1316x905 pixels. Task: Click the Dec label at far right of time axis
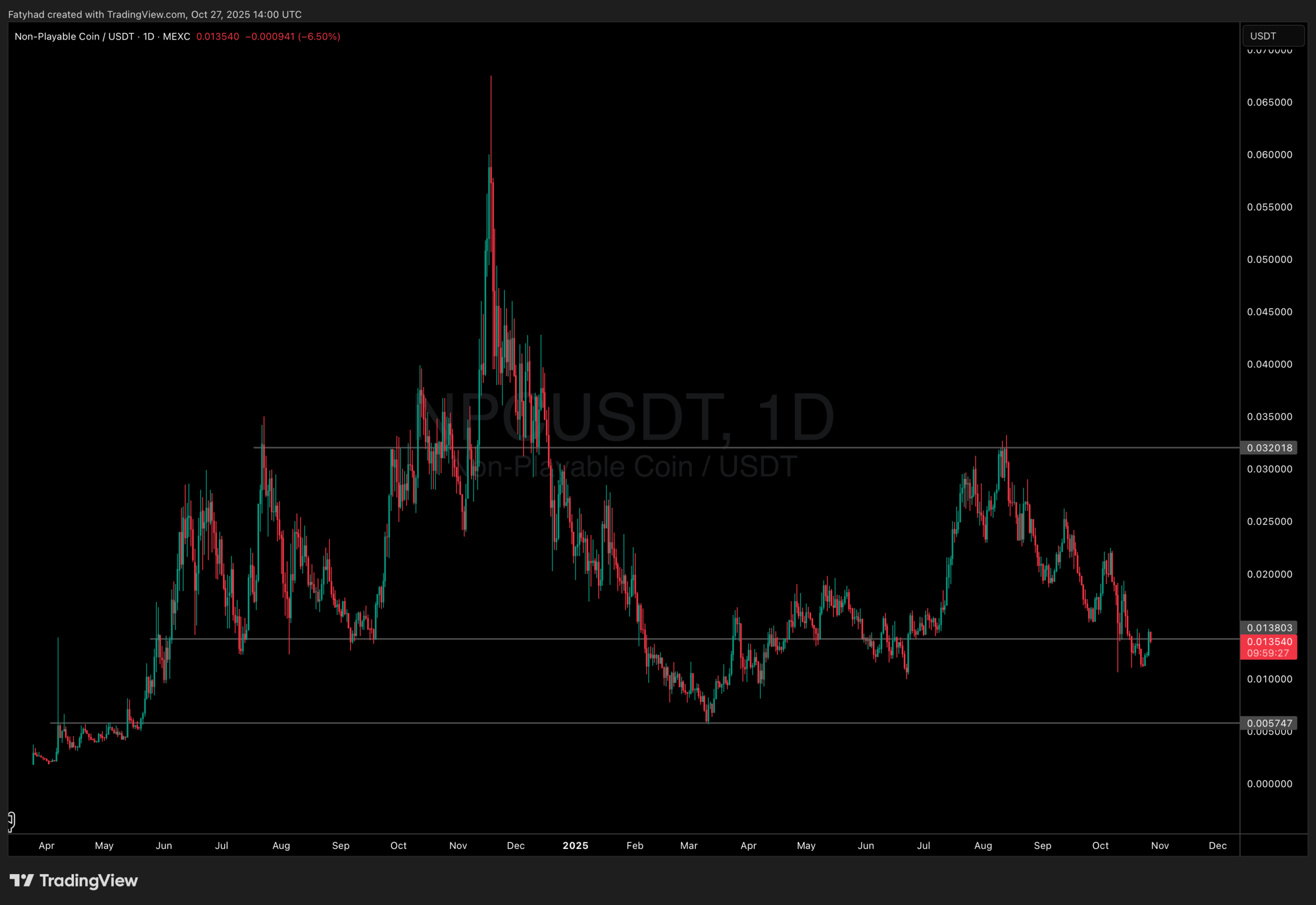point(1217,845)
